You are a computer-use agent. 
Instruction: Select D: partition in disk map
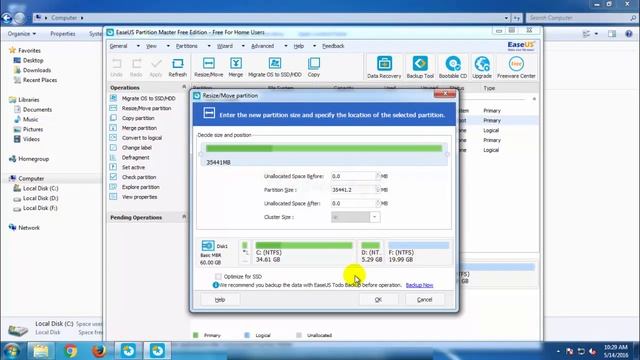click(371, 252)
